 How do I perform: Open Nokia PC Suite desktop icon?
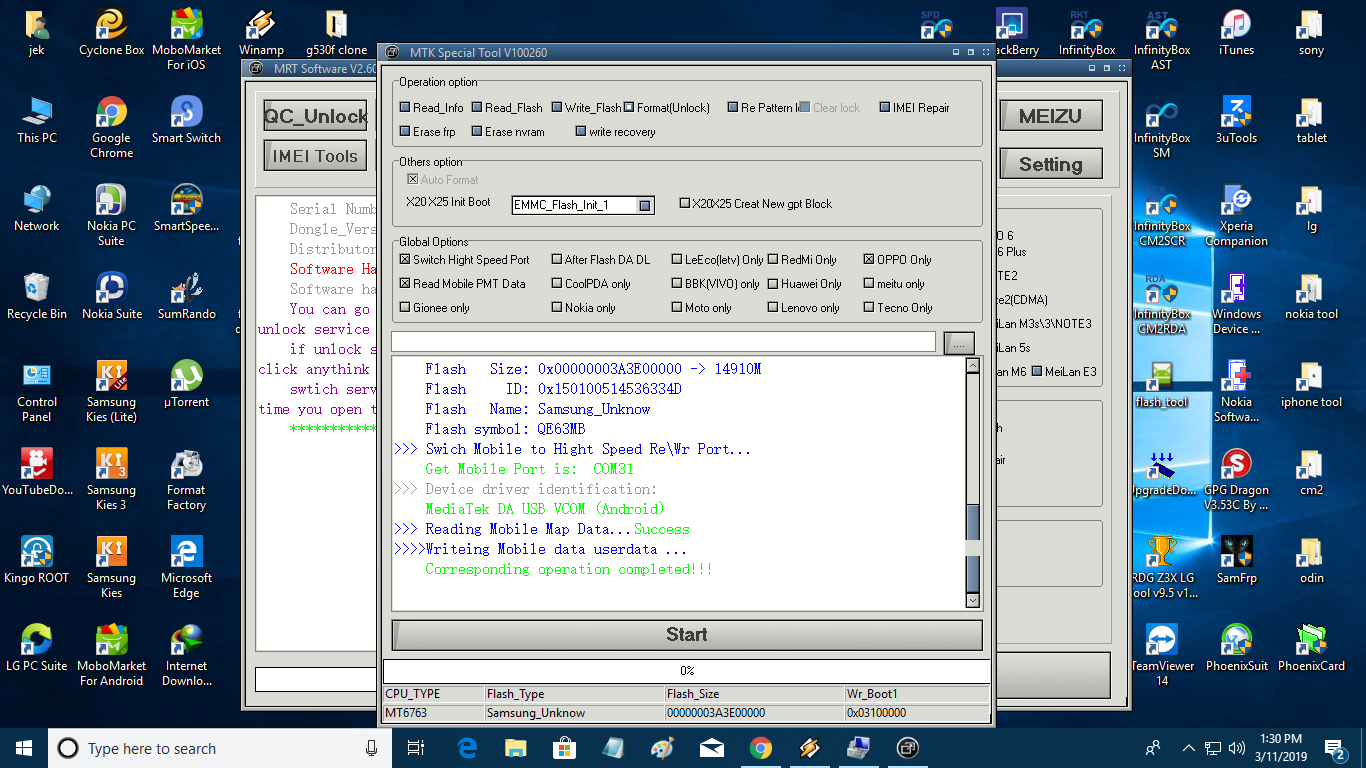[x=112, y=216]
